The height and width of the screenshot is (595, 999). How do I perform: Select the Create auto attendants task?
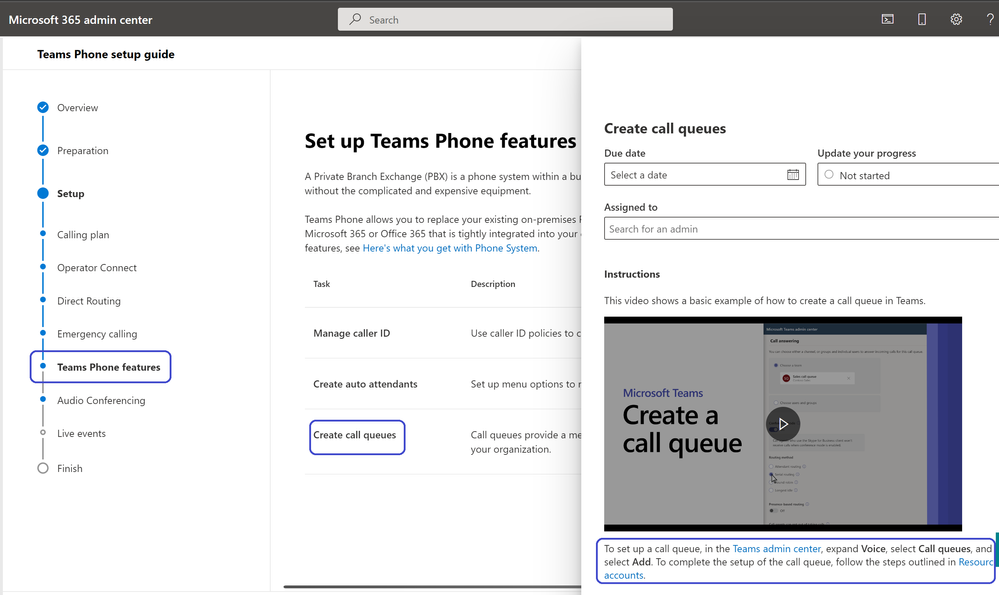click(x=365, y=384)
